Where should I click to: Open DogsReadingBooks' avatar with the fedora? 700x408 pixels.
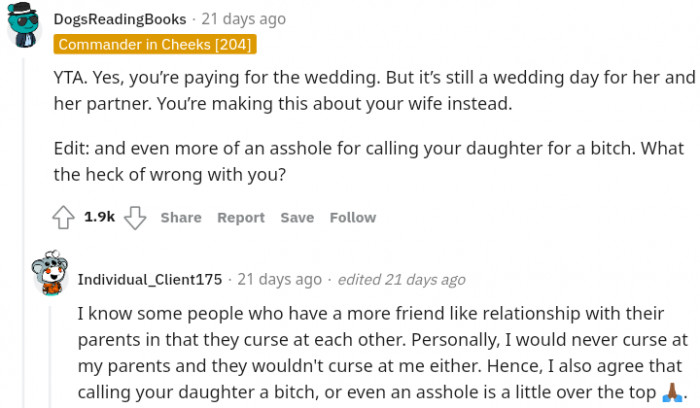point(25,26)
